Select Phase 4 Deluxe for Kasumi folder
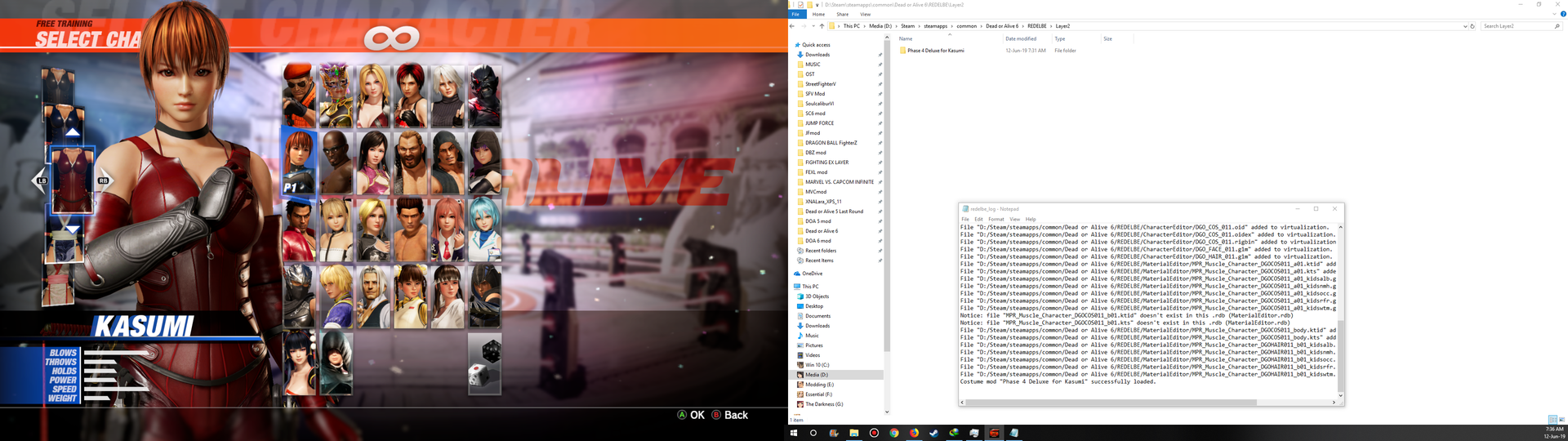 tap(935, 51)
